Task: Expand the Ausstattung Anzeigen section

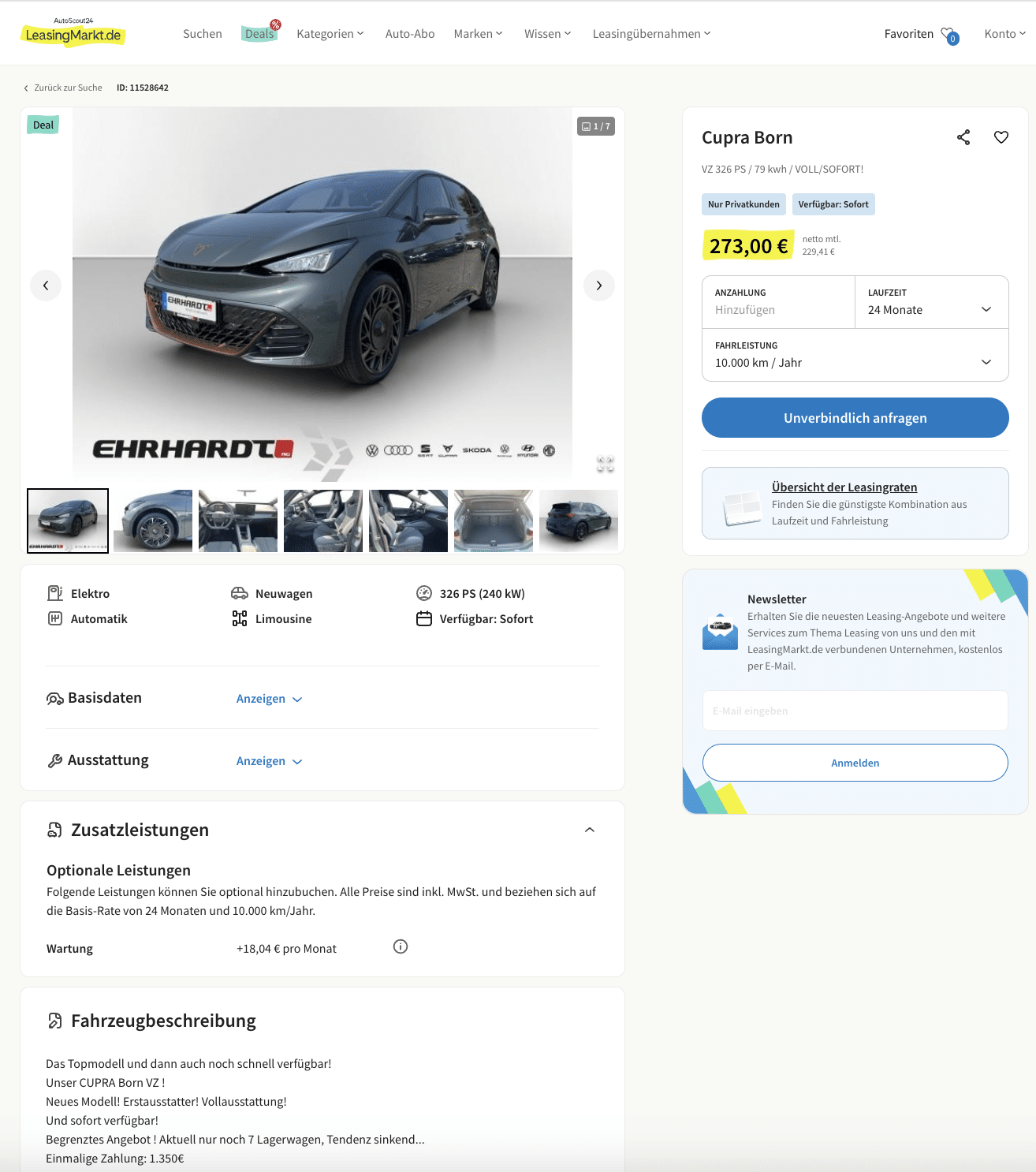Action: point(269,761)
